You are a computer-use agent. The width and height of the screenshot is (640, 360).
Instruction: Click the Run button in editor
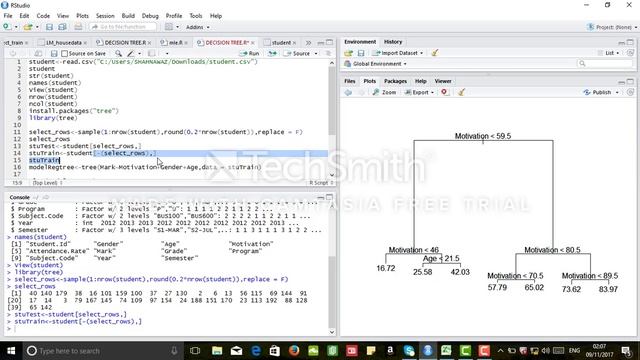(x=249, y=53)
